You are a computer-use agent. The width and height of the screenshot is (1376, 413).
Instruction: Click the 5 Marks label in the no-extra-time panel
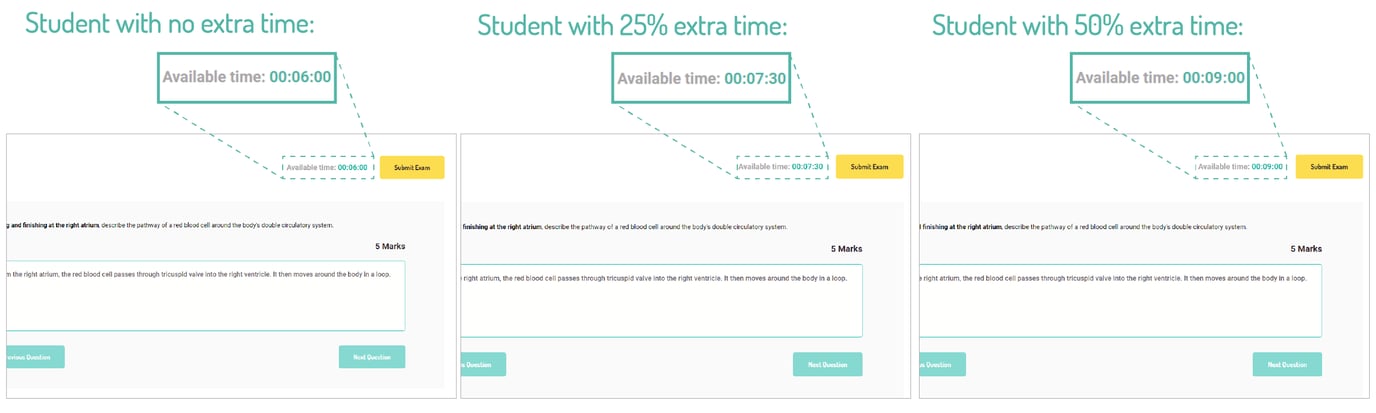[390, 247]
